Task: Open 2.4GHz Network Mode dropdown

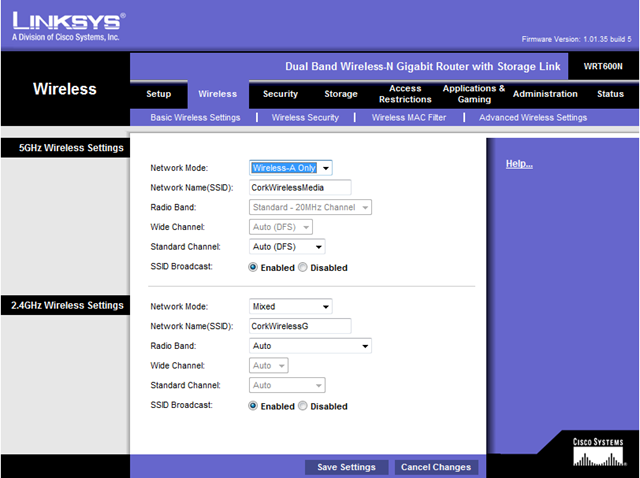Action: [x=290, y=306]
